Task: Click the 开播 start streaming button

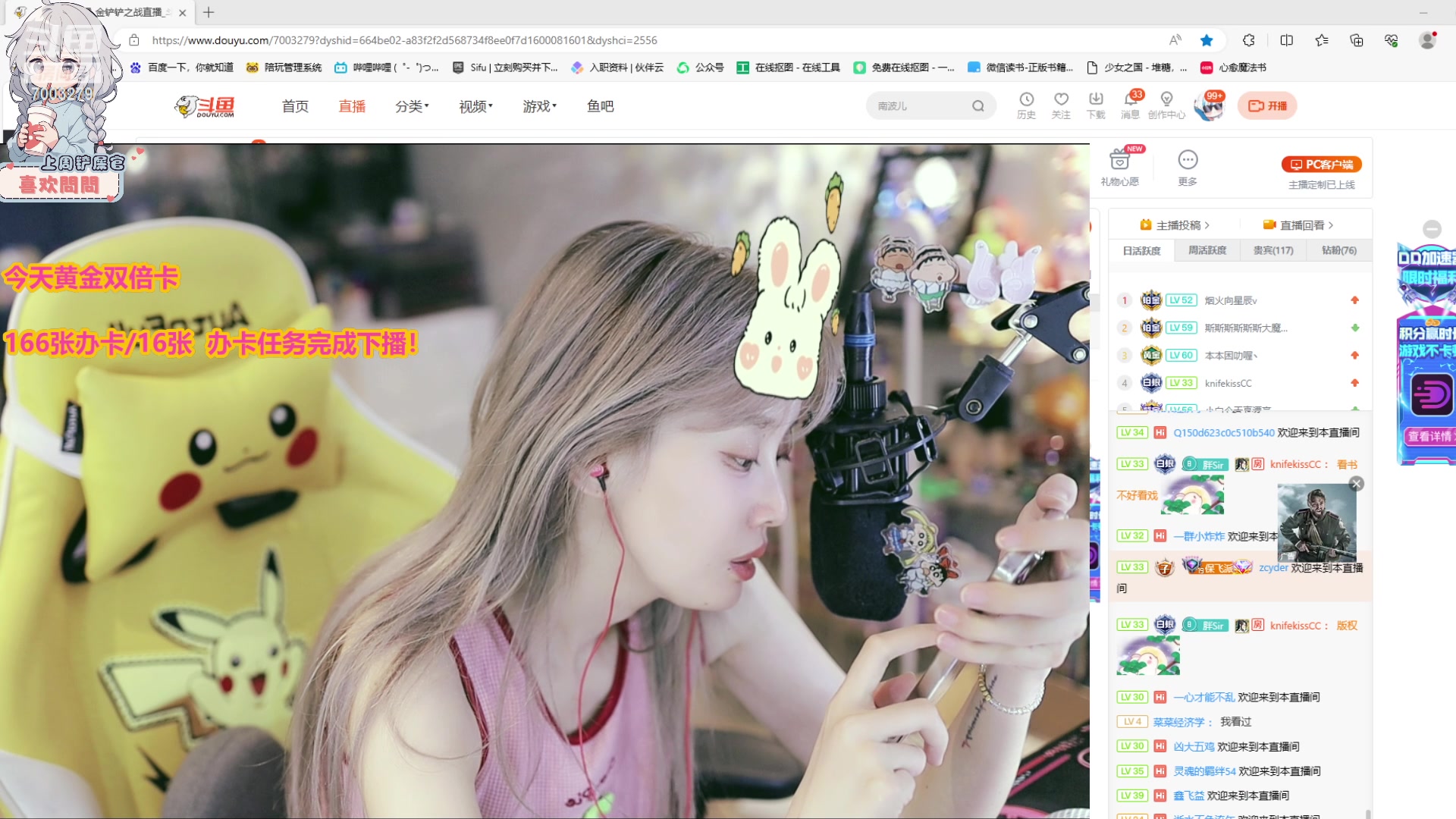Action: point(1267,106)
